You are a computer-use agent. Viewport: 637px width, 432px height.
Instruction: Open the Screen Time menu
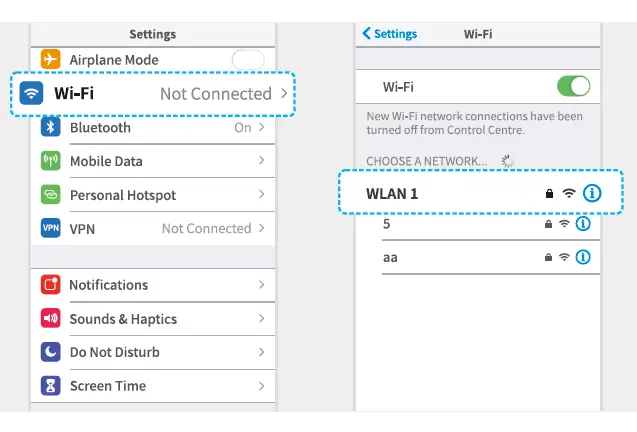[108, 386]
